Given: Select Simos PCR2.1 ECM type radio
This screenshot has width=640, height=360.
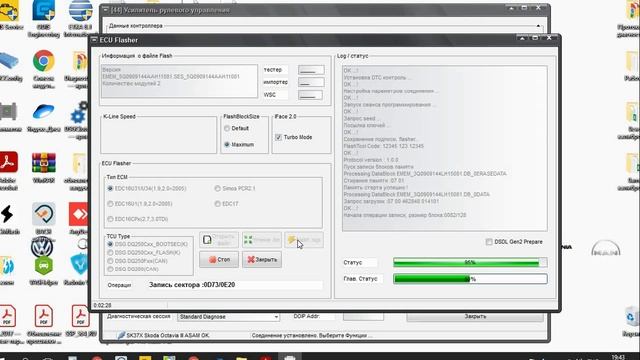Looking at the screenshot, I should [218, 189].
